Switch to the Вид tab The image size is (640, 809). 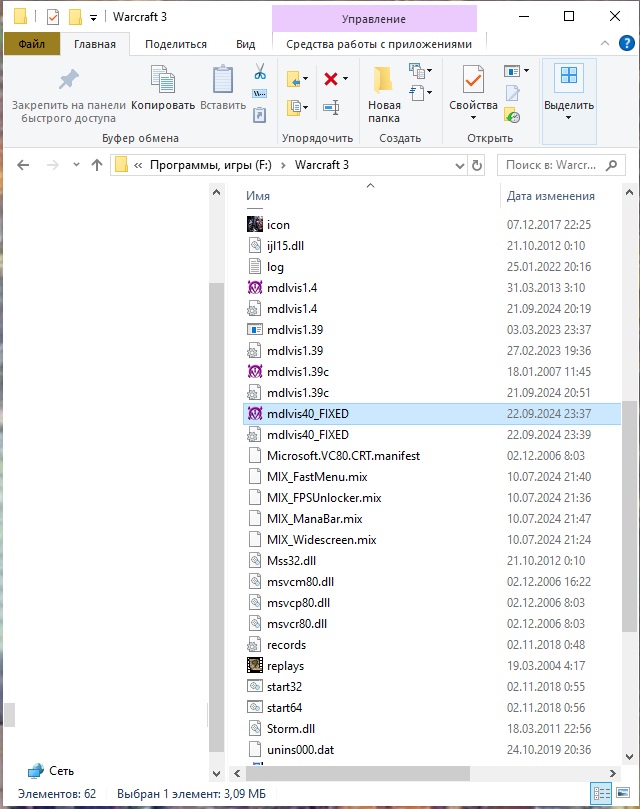pos(246,44)
